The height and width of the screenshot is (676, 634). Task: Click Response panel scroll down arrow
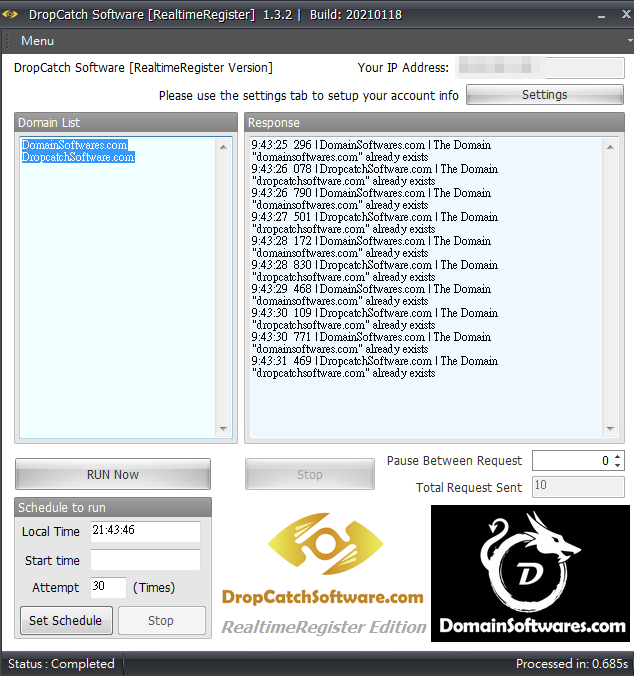tap(610, 428)
